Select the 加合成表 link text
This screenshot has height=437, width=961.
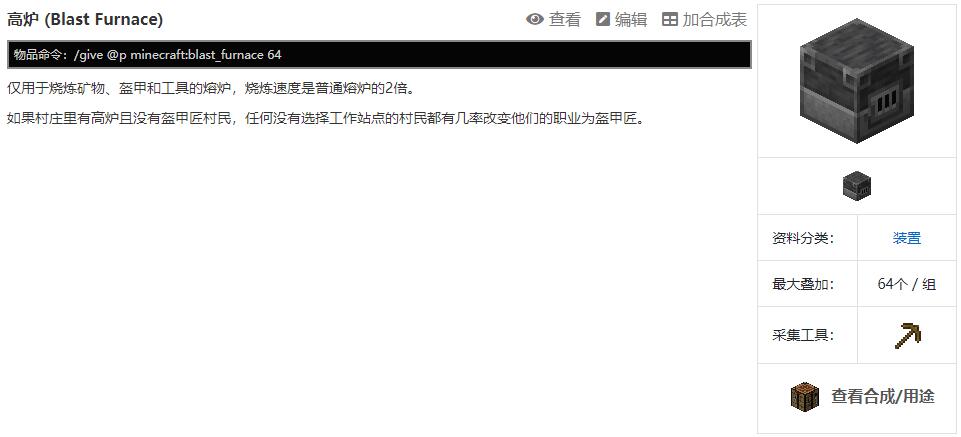point(715,20)
